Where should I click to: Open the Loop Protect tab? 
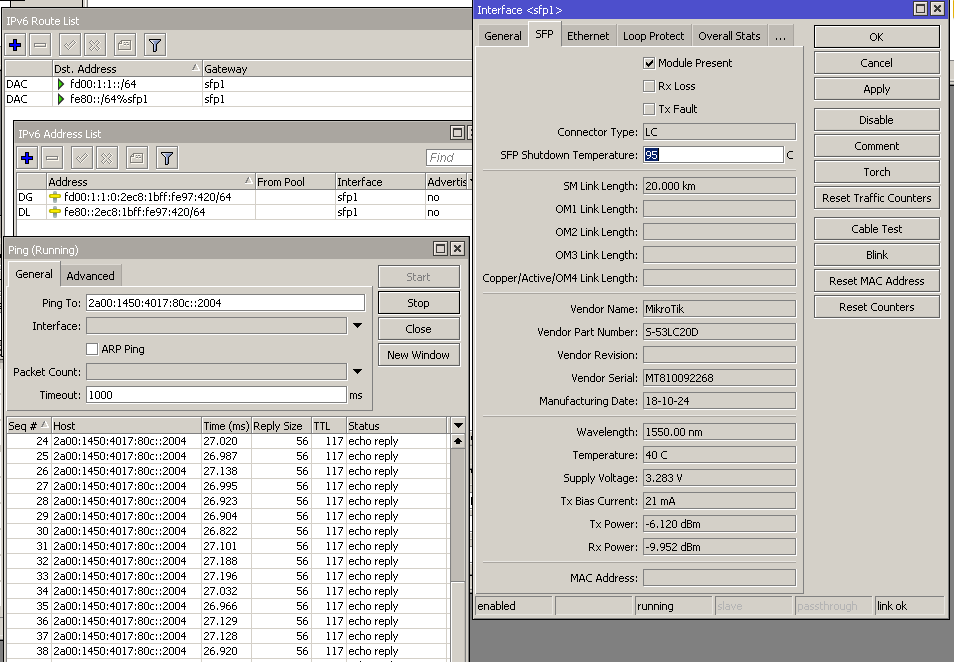[653, 37]
